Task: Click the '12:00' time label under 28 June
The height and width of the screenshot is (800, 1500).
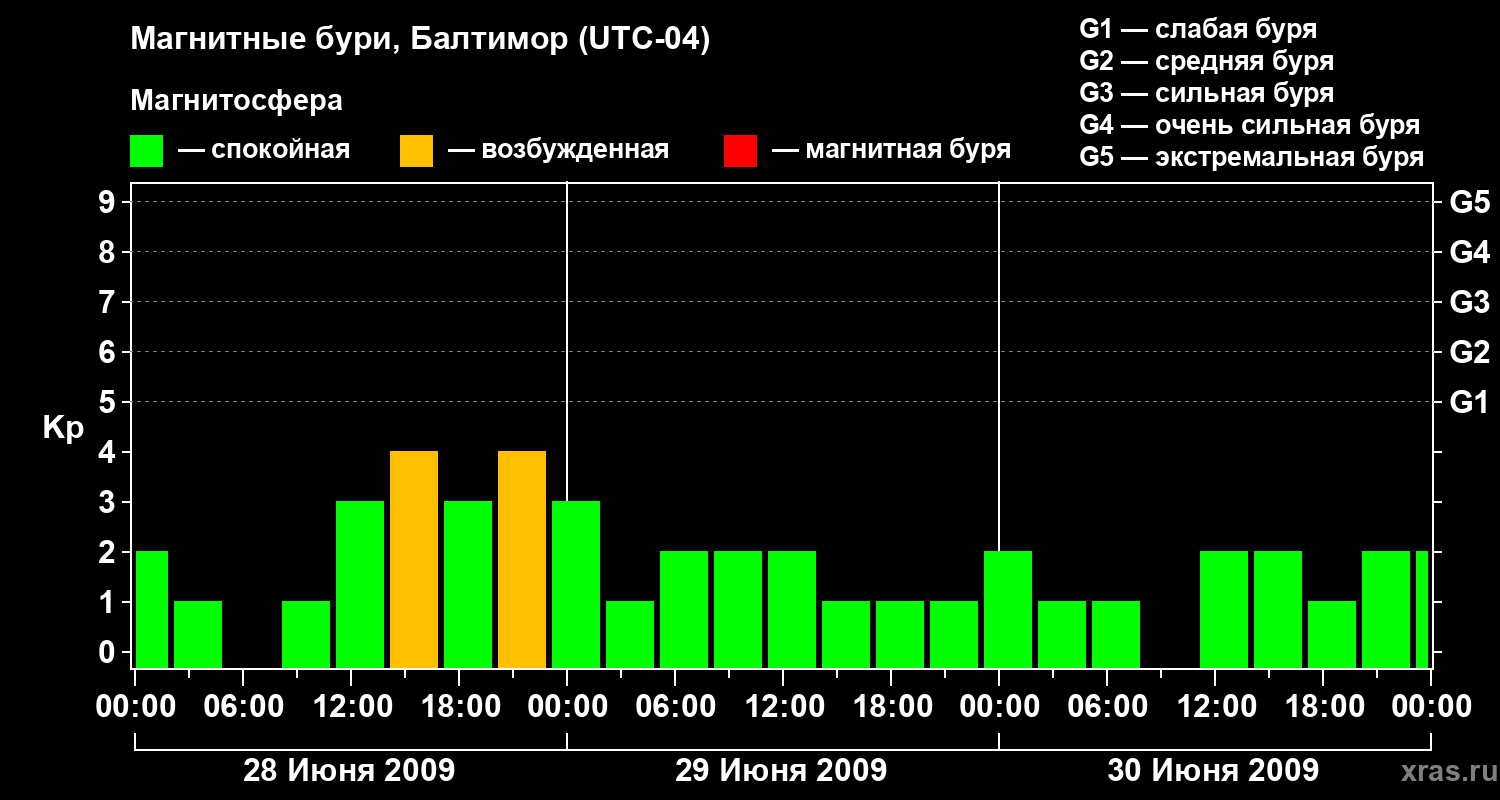Action: [x=351, y=707]
